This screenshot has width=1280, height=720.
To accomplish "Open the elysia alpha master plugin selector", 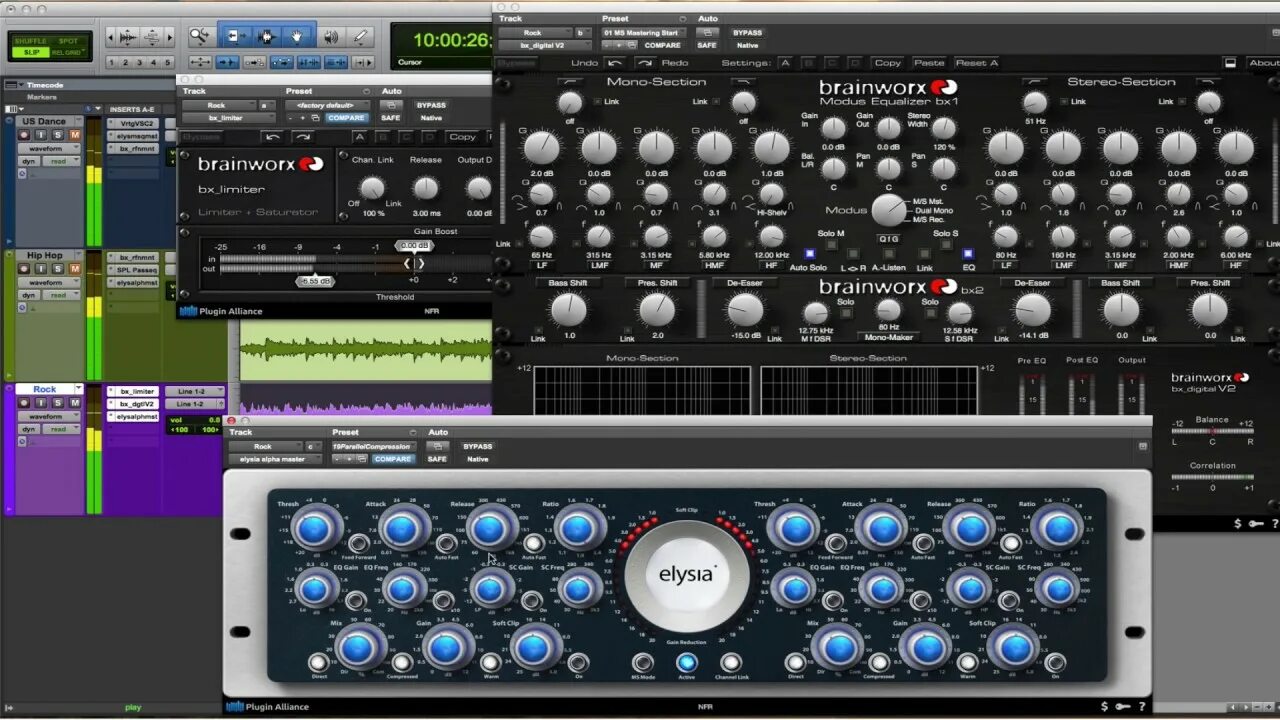I will pyautogui.click(x=275, y=459).
